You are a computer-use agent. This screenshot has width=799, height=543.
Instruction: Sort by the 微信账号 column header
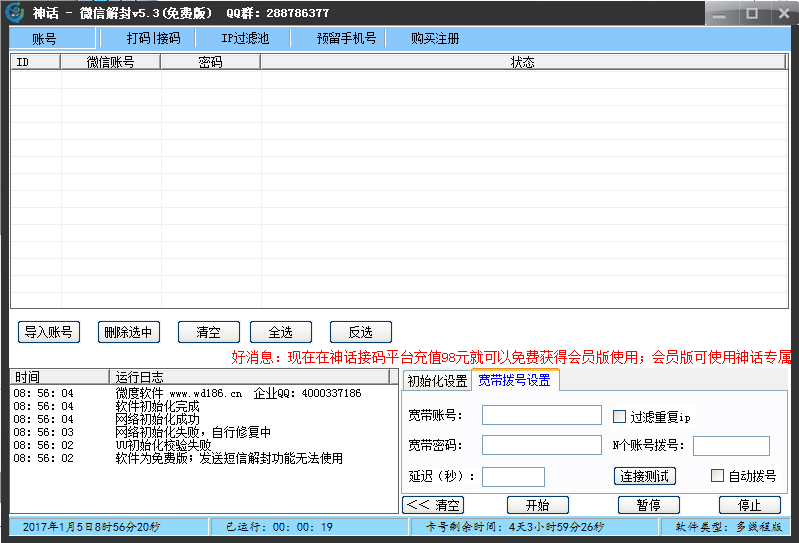[110, 62]
